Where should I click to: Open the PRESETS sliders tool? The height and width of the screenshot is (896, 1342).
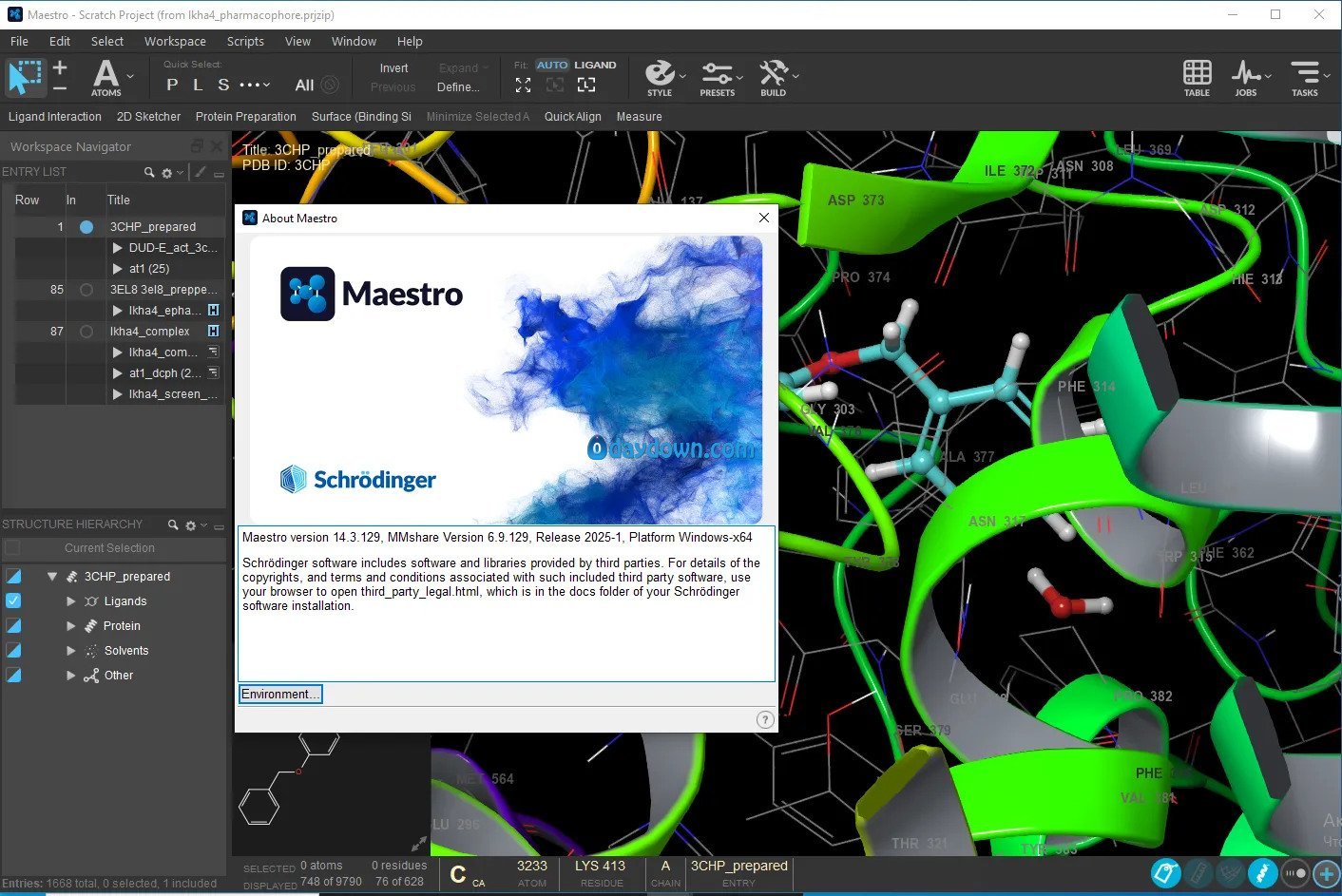click(x=717, y=77)
